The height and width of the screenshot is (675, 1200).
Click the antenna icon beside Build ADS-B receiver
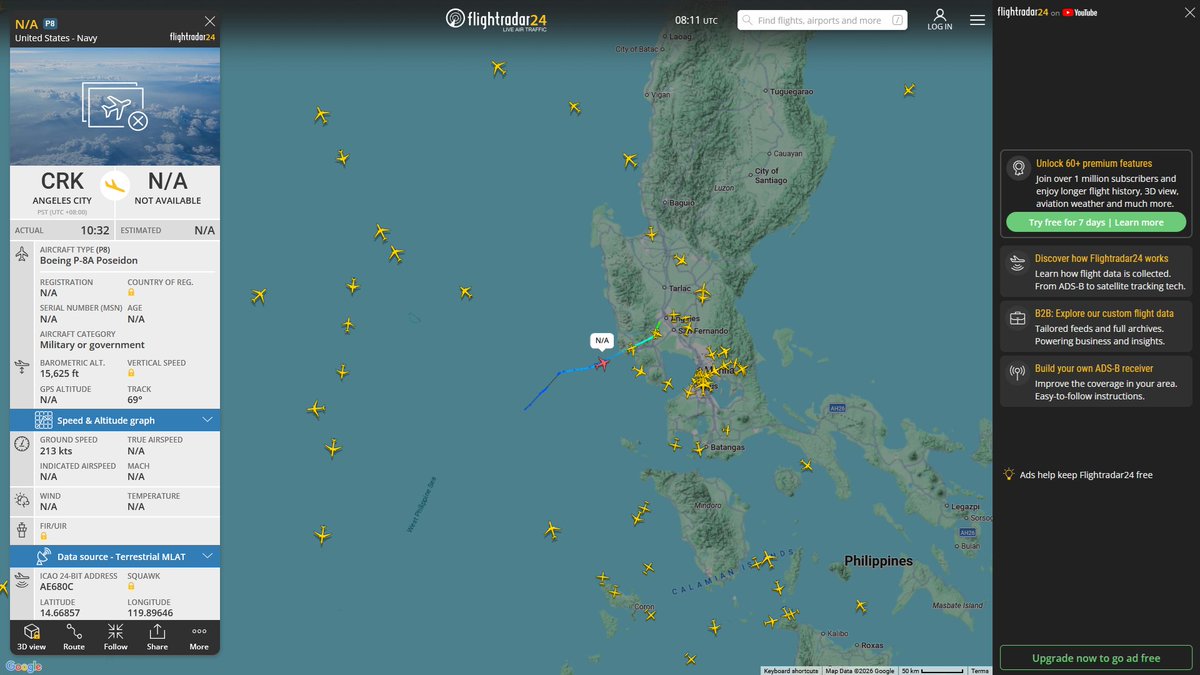click(x=1017, y=373)
